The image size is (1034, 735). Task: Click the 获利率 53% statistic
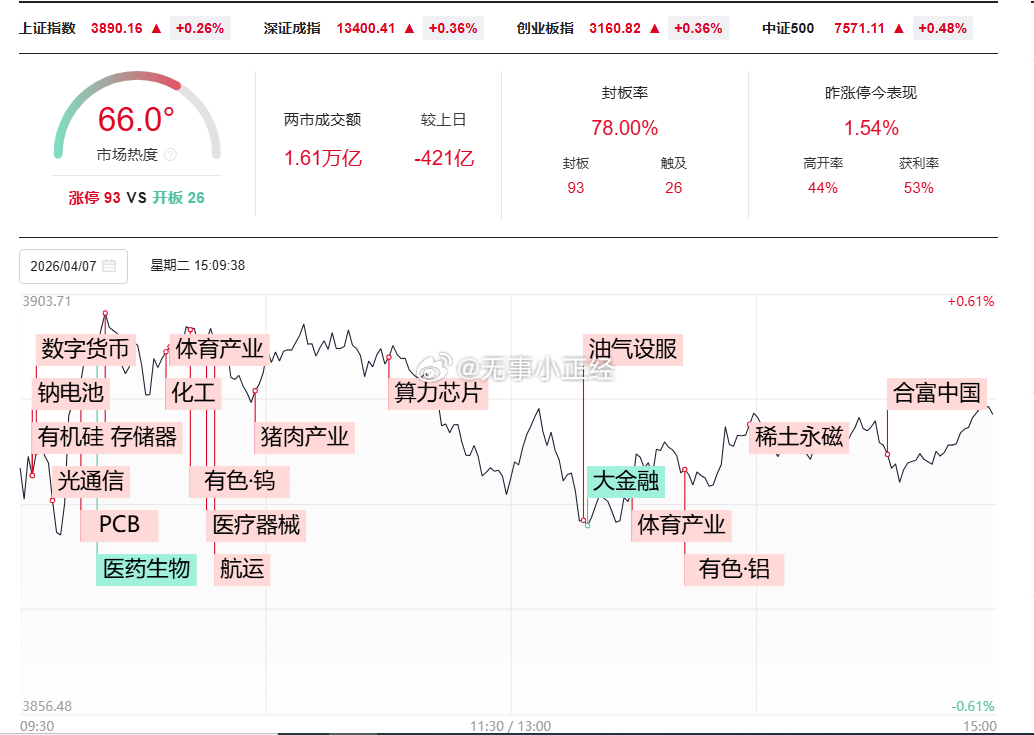click(x=918, y=187)
